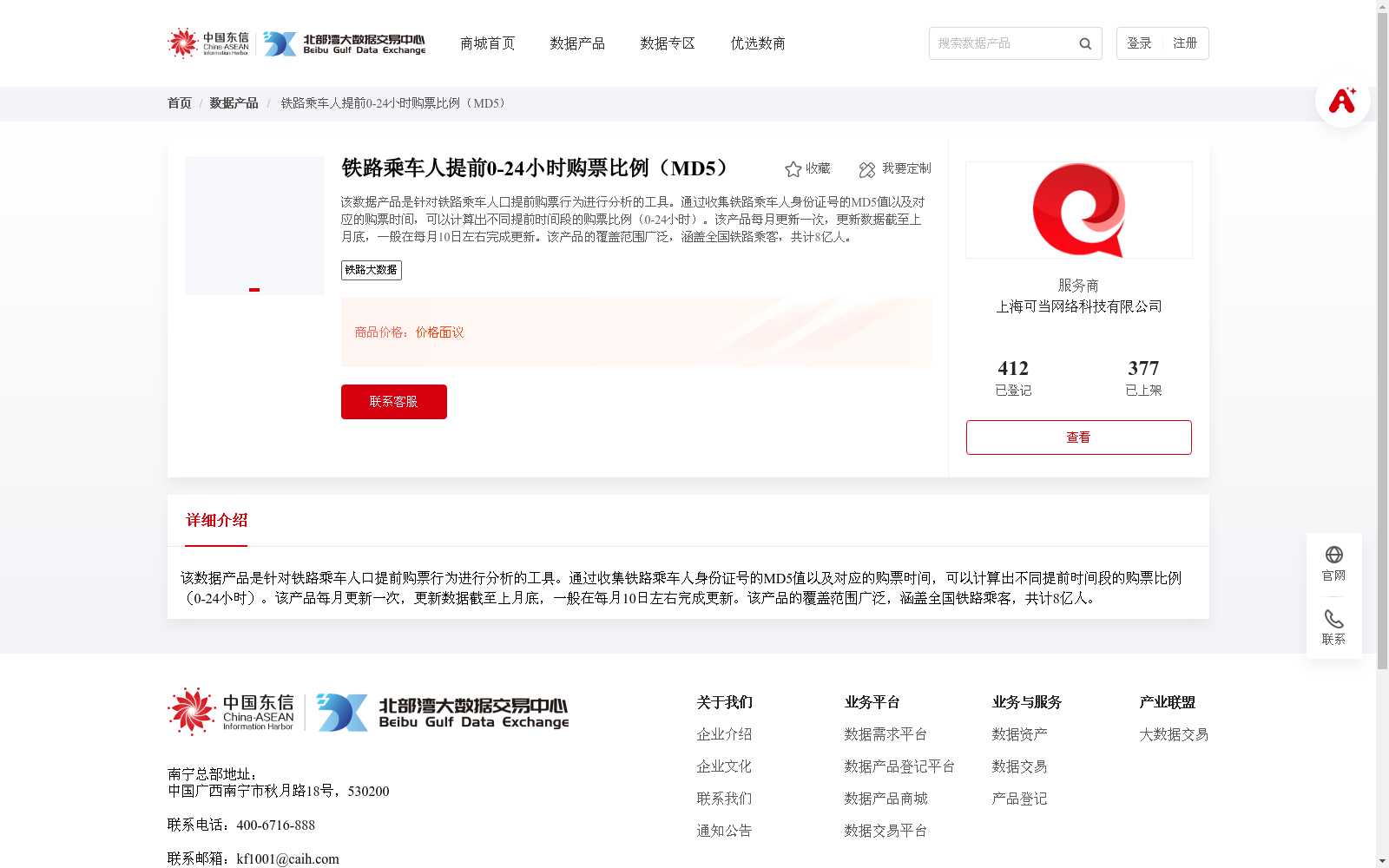Click 上海可当网络科技有限公司 provider name
Viewport: 1389px width, 868px height.
(1079, 306)
